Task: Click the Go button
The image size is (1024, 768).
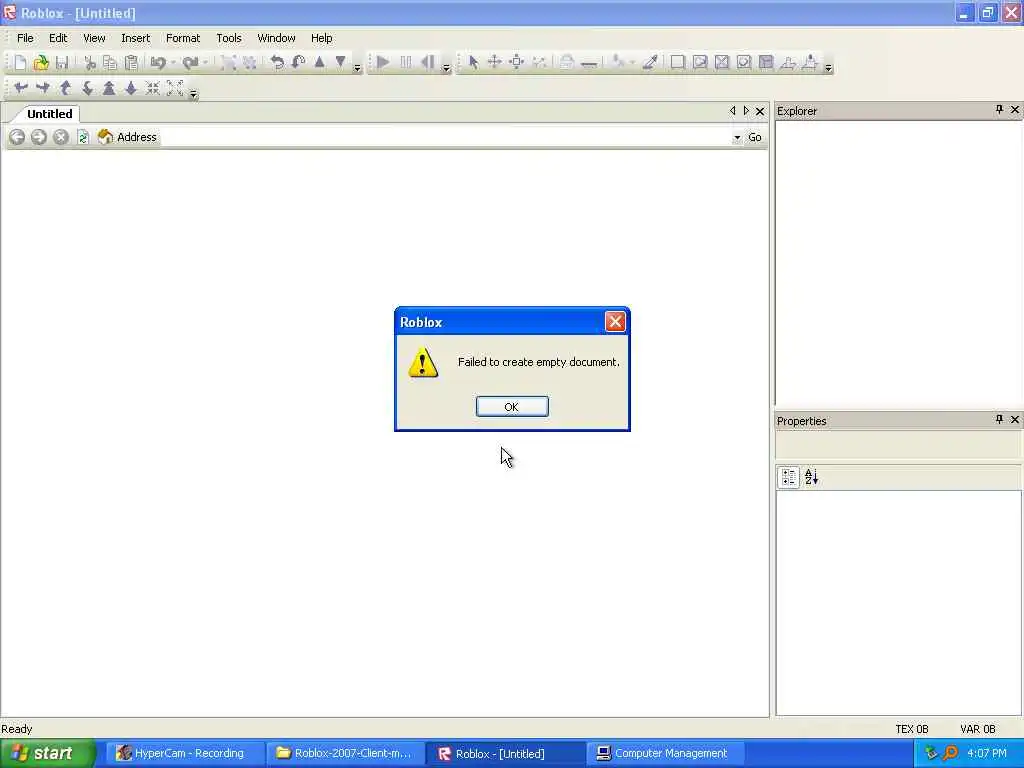Action: pyautogui.click(x=754, y=137)
